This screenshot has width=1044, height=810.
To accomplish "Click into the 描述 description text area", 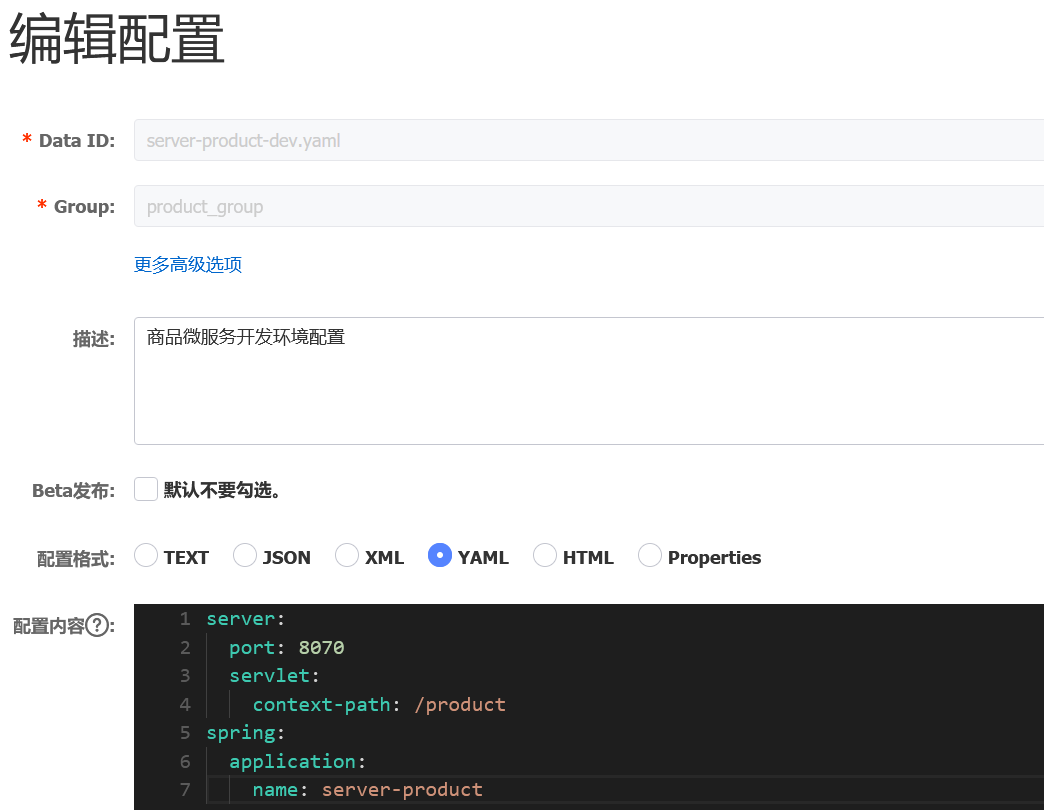I will (x=588, y=381).
